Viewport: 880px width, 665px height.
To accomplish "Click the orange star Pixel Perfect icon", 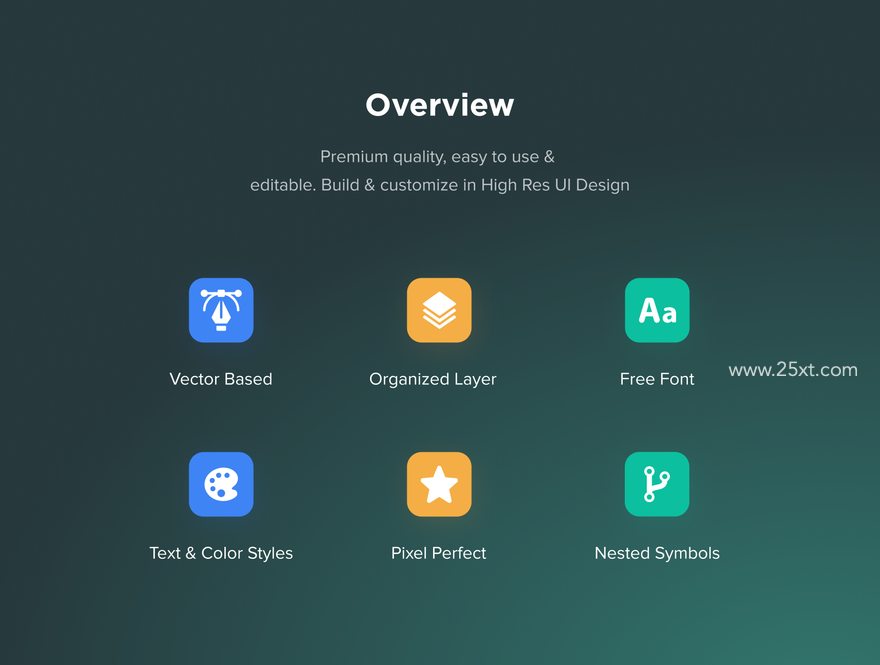I will pos(439,484).
